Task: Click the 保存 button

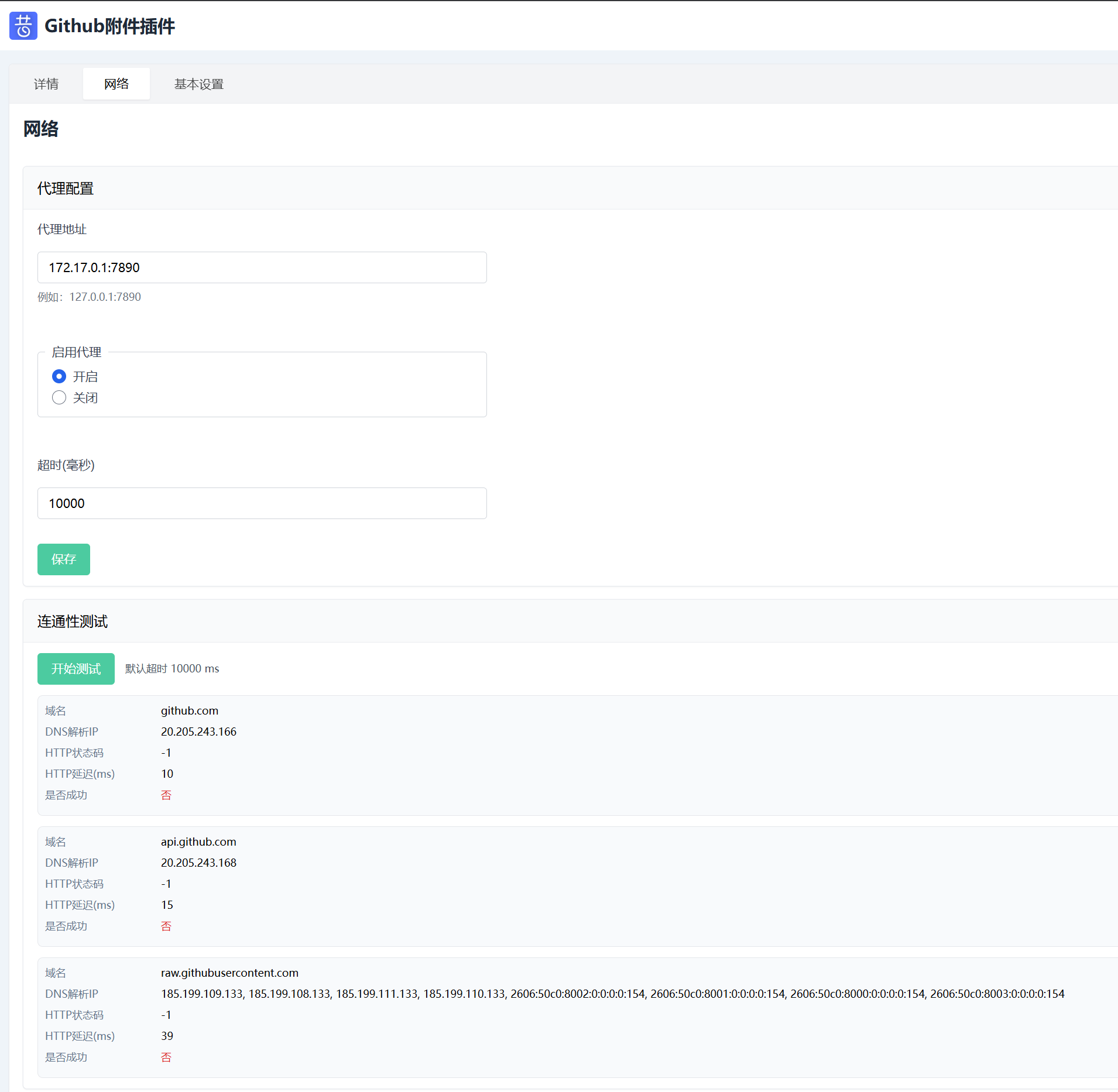Action: [64, 559]
